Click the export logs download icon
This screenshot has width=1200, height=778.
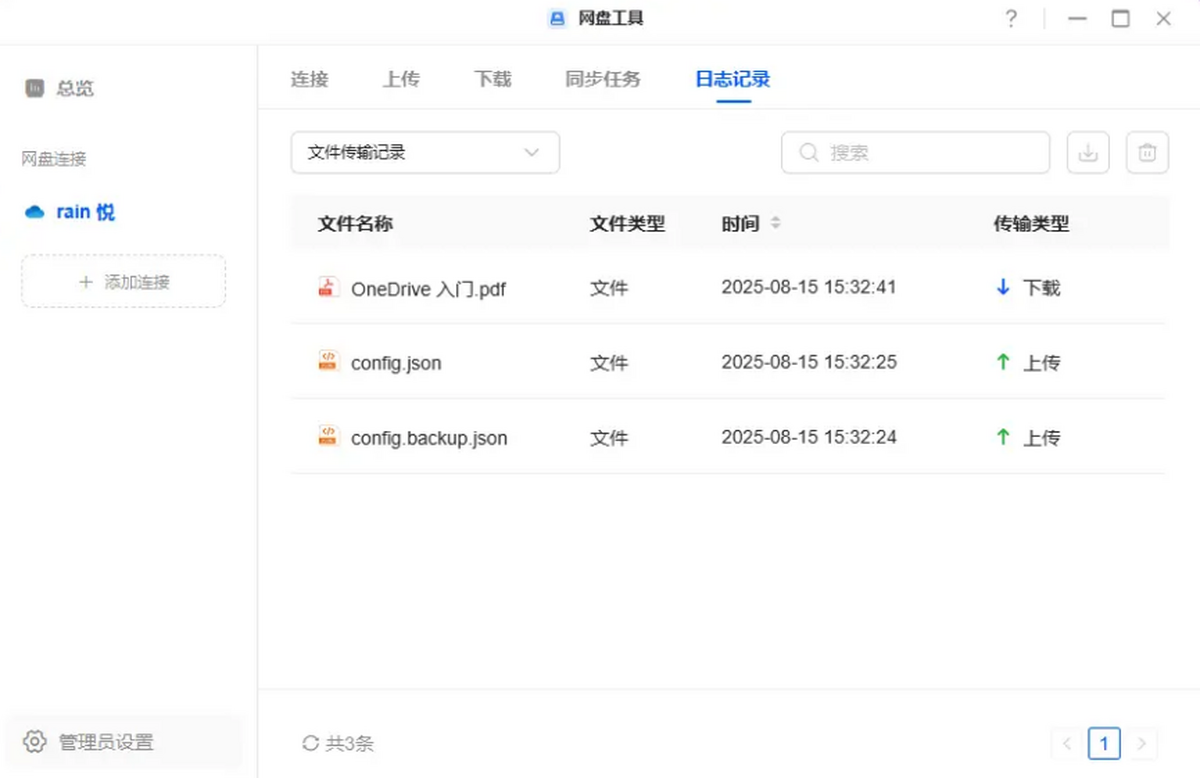[x=1088, y=152]
